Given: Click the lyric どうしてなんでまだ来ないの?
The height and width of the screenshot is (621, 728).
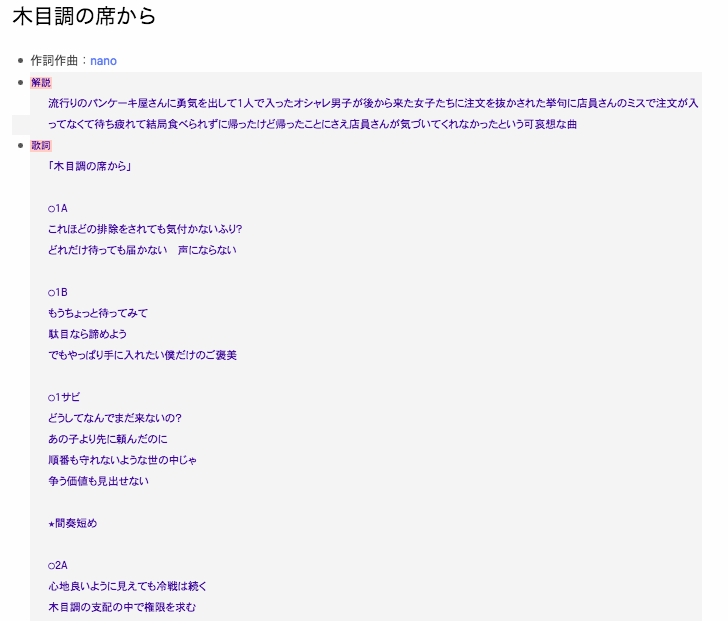Looking at the screenshot, I should (x=115, y=418).
